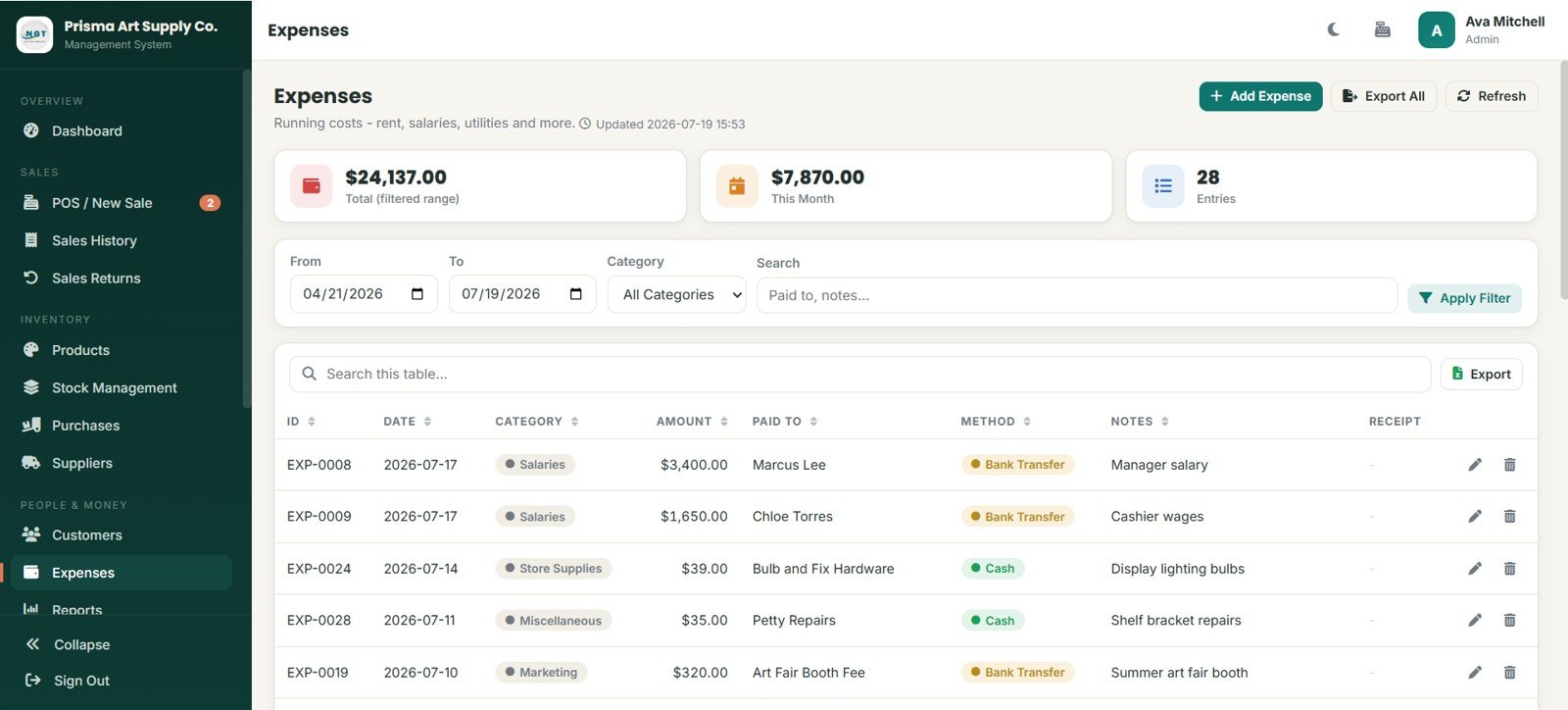Sort by Method column header
Screen dimensions: 1568x710
pos(996,422)
